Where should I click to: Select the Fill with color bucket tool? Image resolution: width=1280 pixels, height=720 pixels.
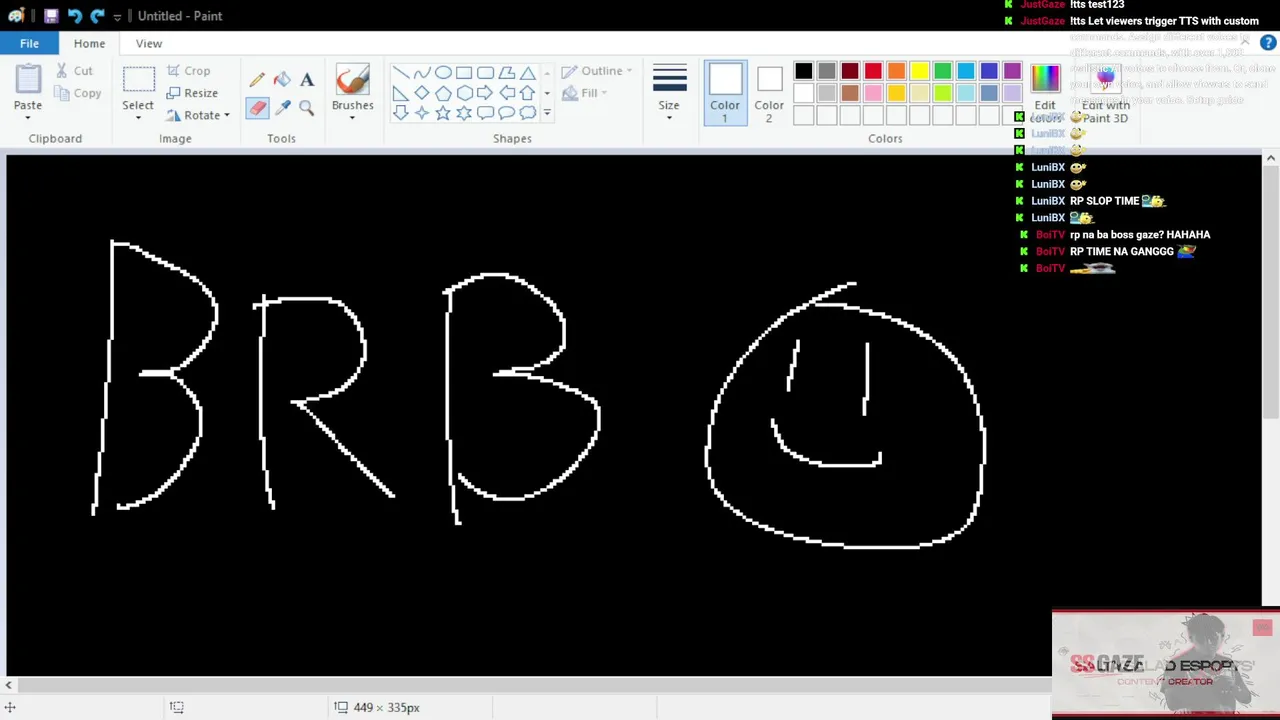tap(282, 80)
